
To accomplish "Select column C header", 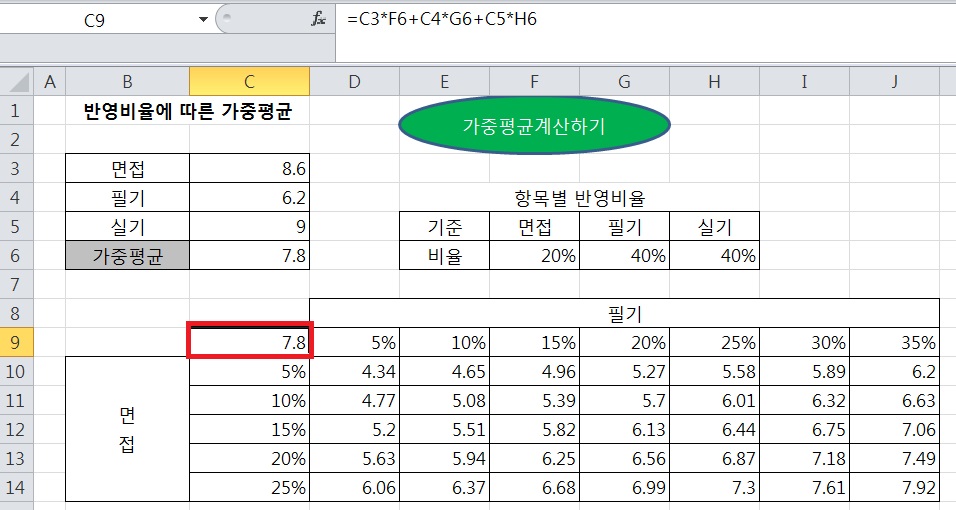I will pos(249,82).
